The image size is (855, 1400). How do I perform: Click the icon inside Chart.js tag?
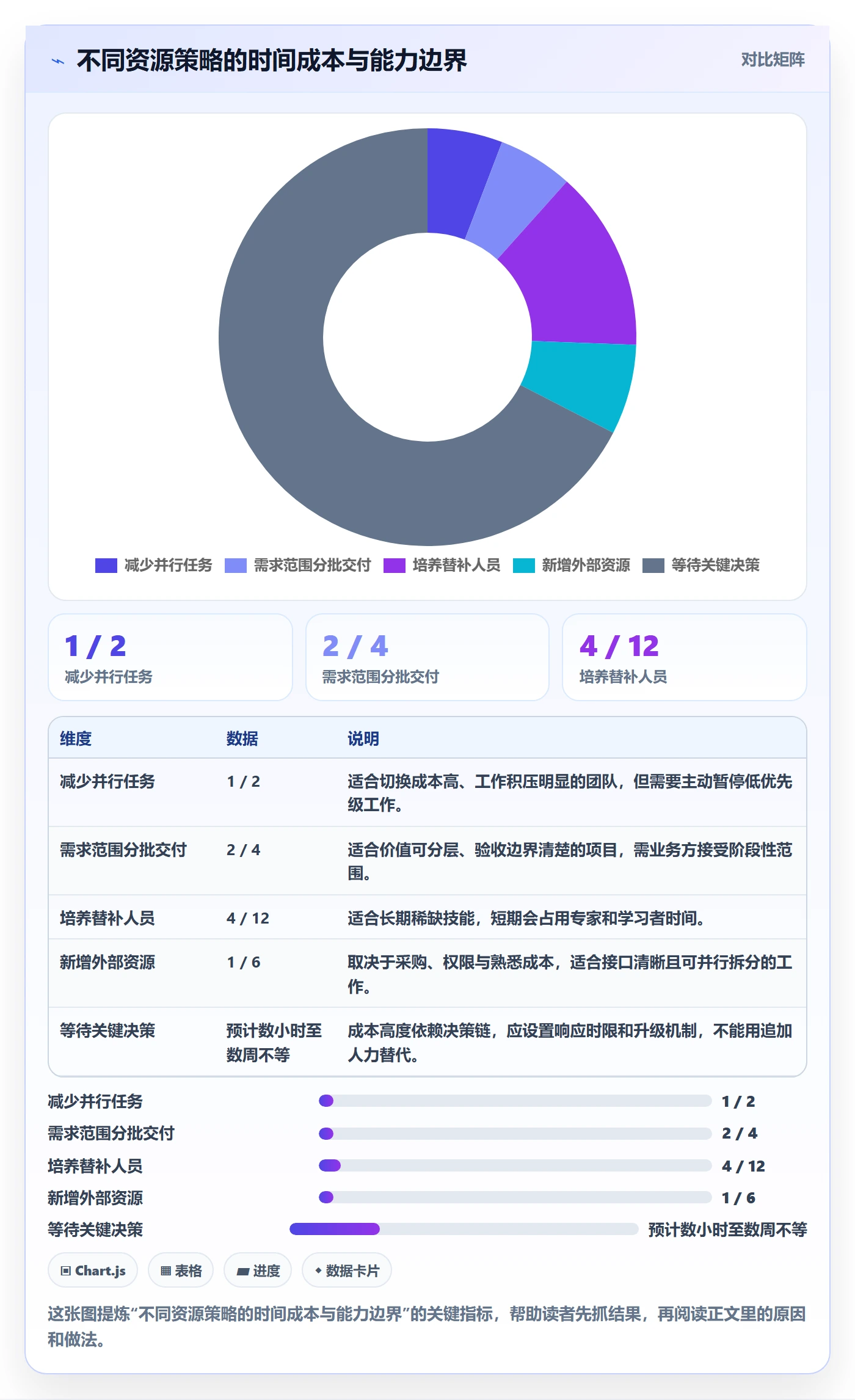pos(66,1271)
